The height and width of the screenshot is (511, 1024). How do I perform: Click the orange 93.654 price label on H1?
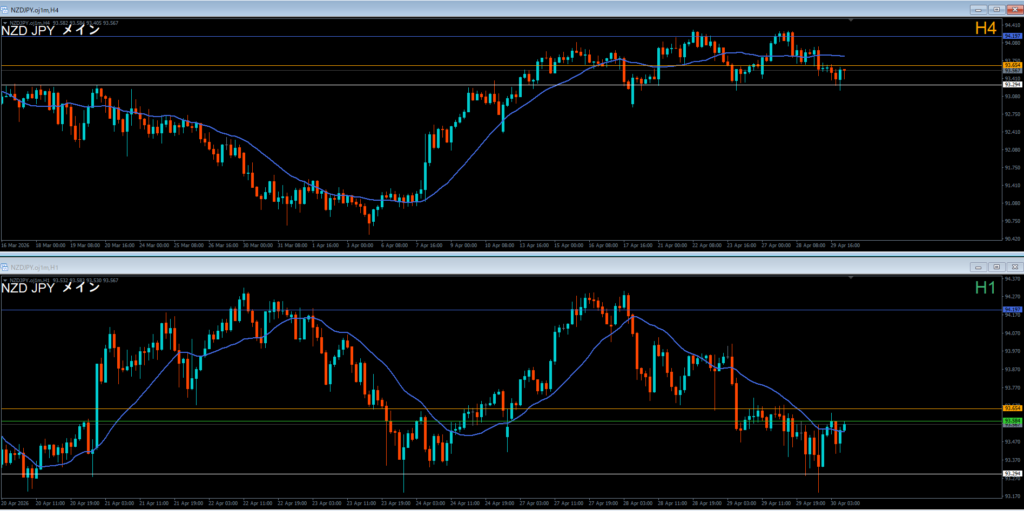pyautogui.click(x=1011, y=409)
